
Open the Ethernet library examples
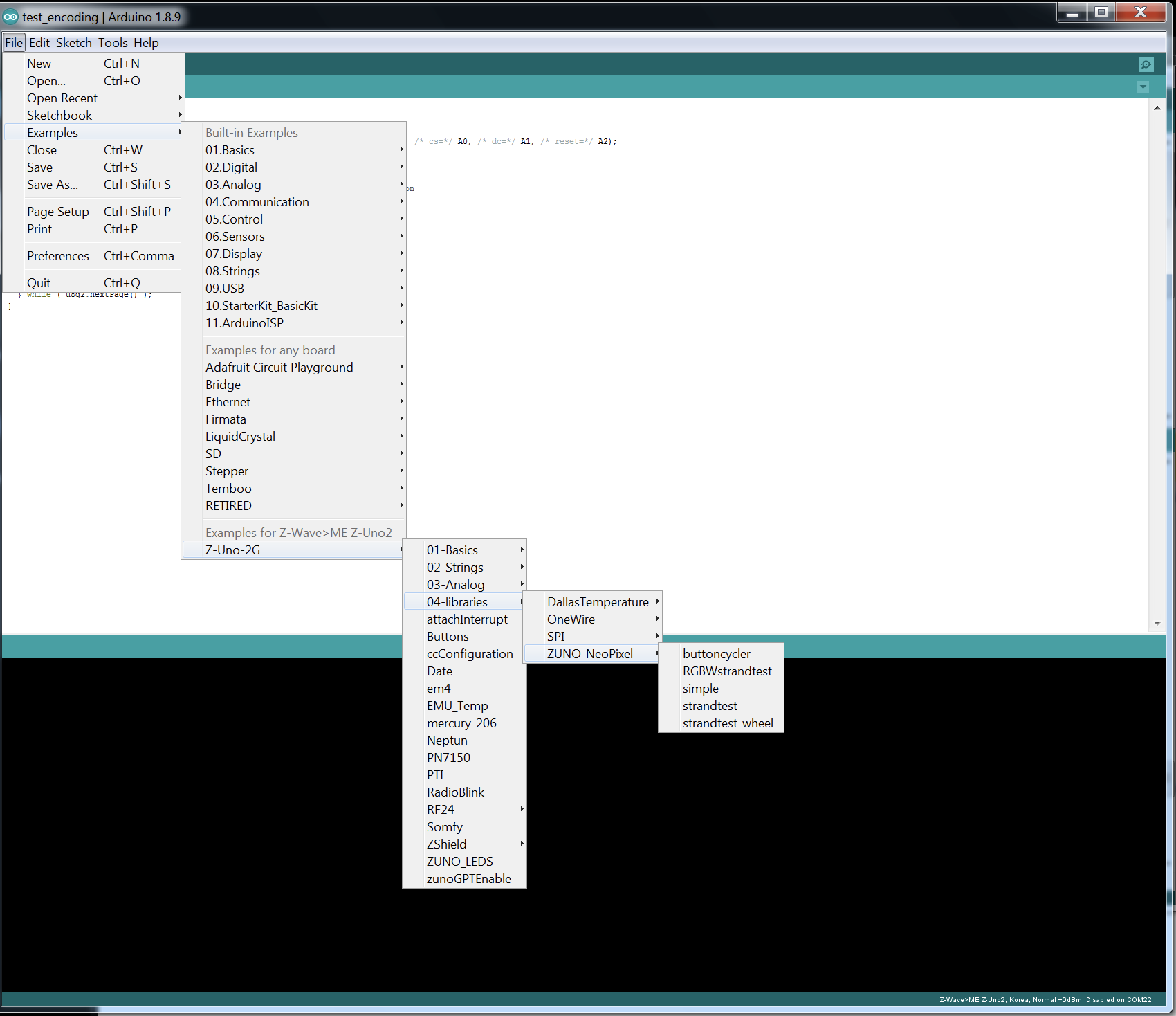coord(294,401)
